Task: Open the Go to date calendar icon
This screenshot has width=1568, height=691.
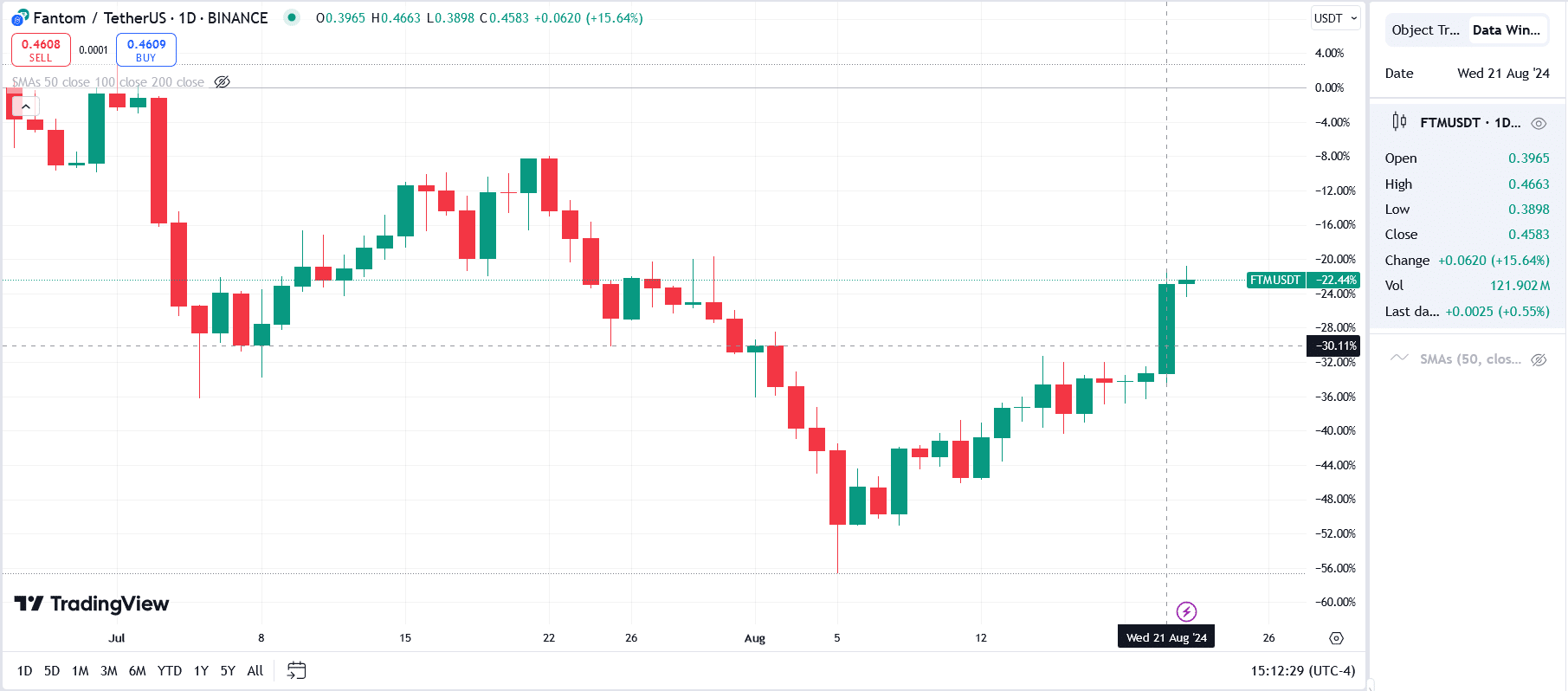Action: (x=296, y=670)
